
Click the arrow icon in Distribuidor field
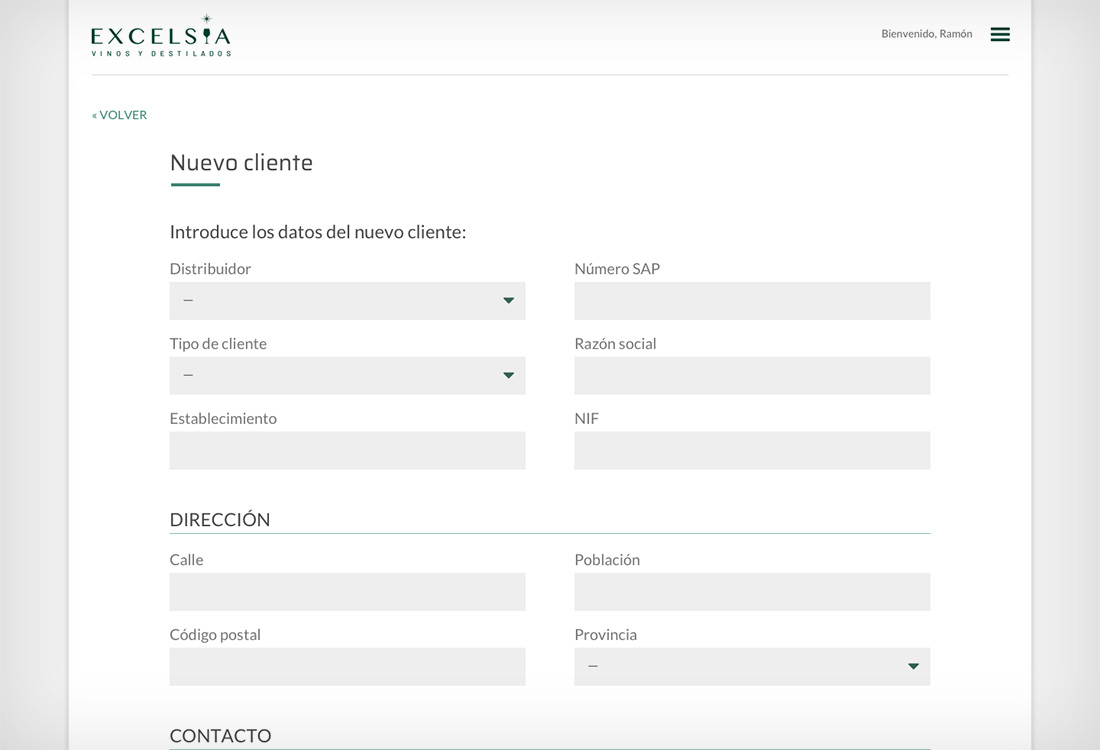(508, 301)
